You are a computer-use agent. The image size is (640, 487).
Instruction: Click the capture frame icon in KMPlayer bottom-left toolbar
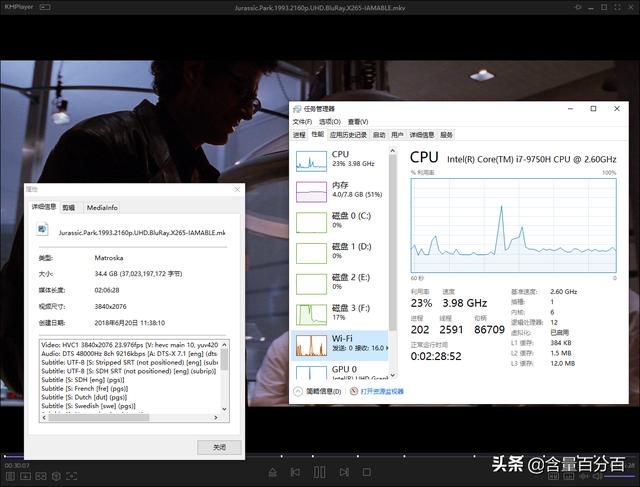[x=71, y=476]
